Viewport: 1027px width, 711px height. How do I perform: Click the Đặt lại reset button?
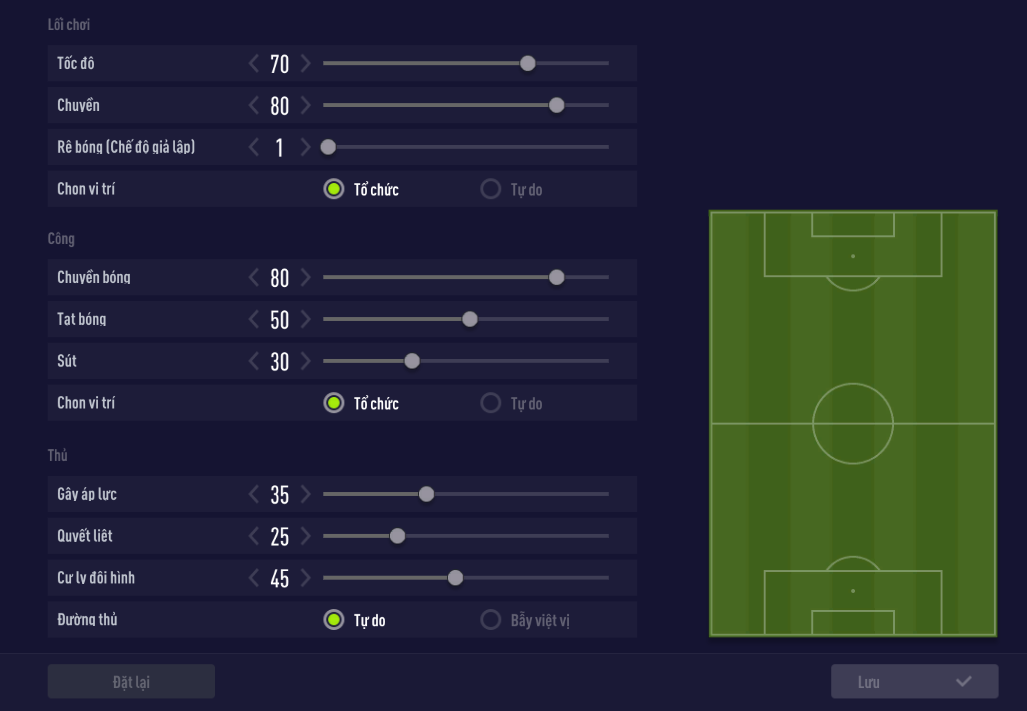(x=131, y=682)
